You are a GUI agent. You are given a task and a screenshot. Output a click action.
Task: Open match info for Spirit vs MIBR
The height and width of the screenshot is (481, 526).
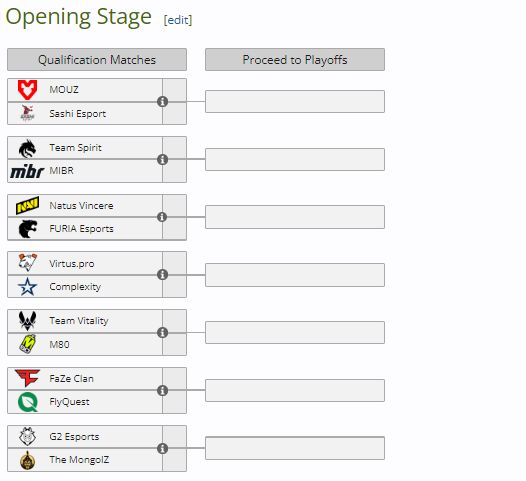point(162,159)
